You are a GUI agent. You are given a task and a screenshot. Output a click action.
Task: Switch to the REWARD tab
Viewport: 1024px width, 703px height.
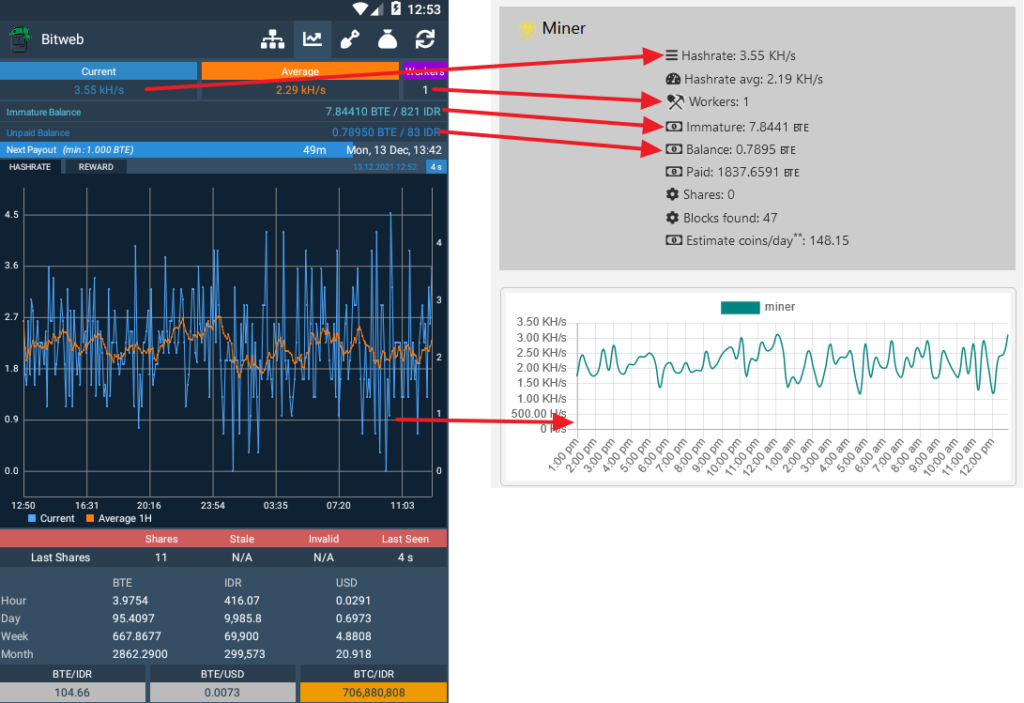(96, 167)
